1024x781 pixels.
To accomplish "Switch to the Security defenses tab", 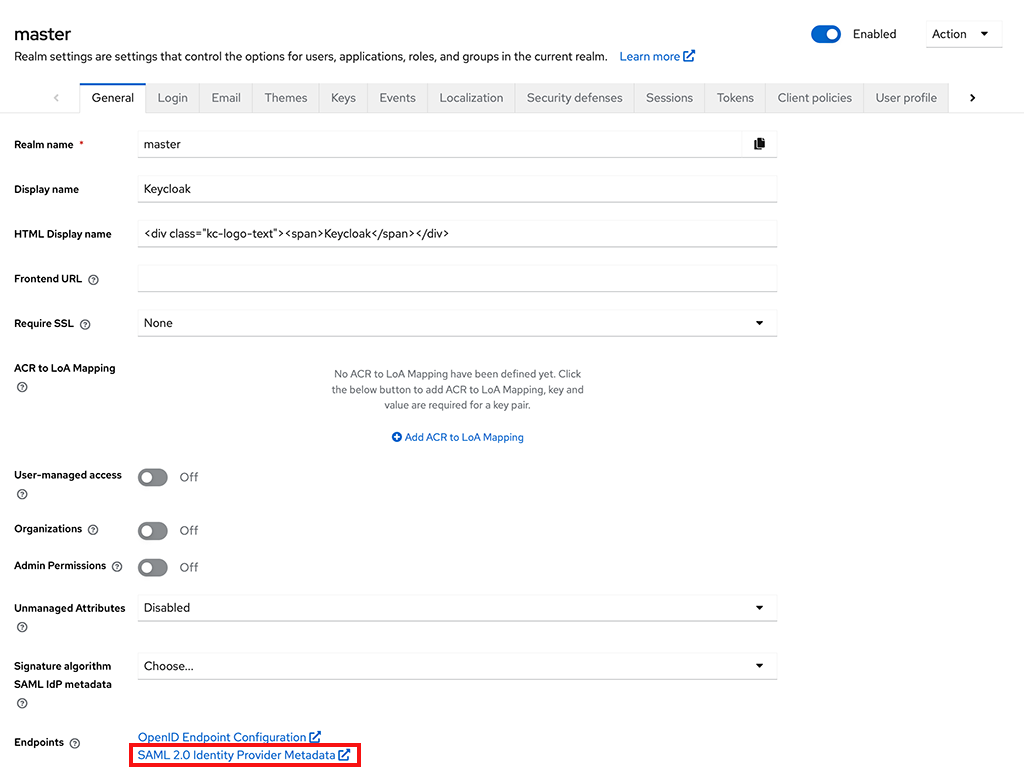I will click(x=574, y=97).
